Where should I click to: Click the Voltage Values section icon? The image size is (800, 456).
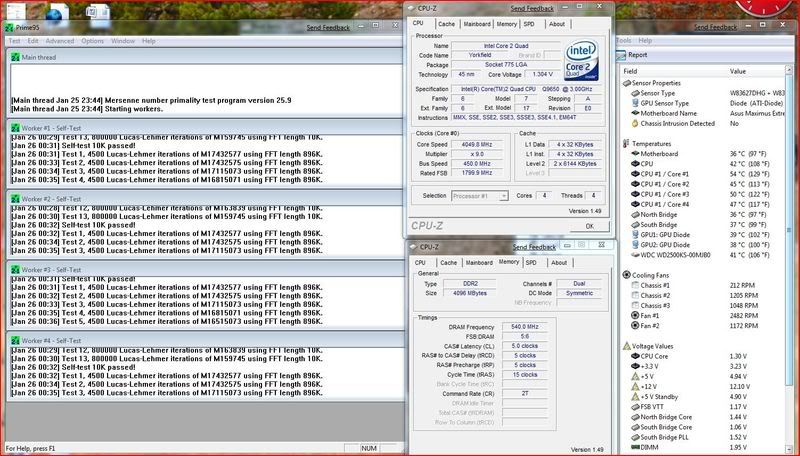627,346
